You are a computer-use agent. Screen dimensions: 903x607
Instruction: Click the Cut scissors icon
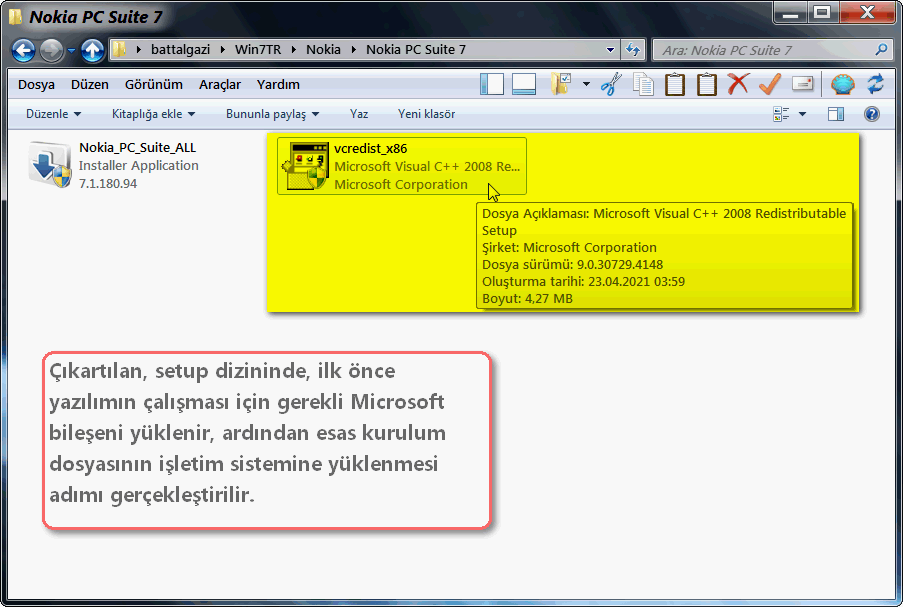tap(612, 84)
